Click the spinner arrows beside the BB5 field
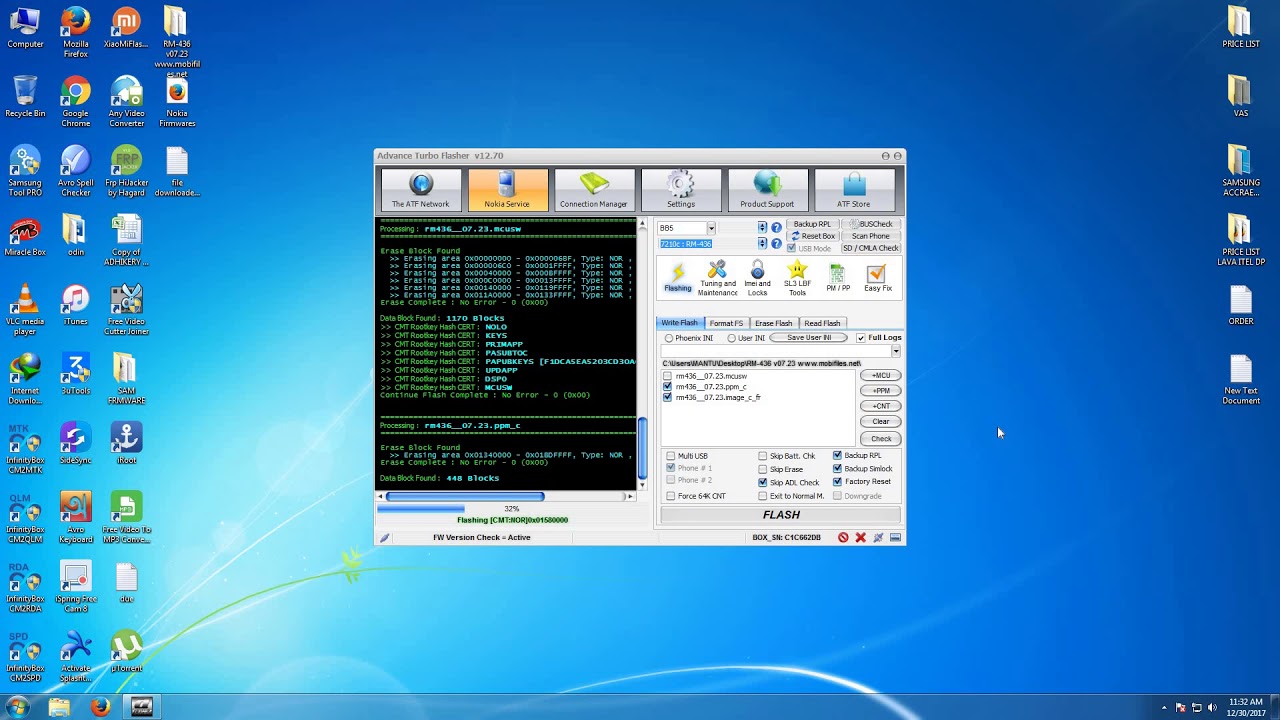This screenshot has width=1280, height=720. 762,228
